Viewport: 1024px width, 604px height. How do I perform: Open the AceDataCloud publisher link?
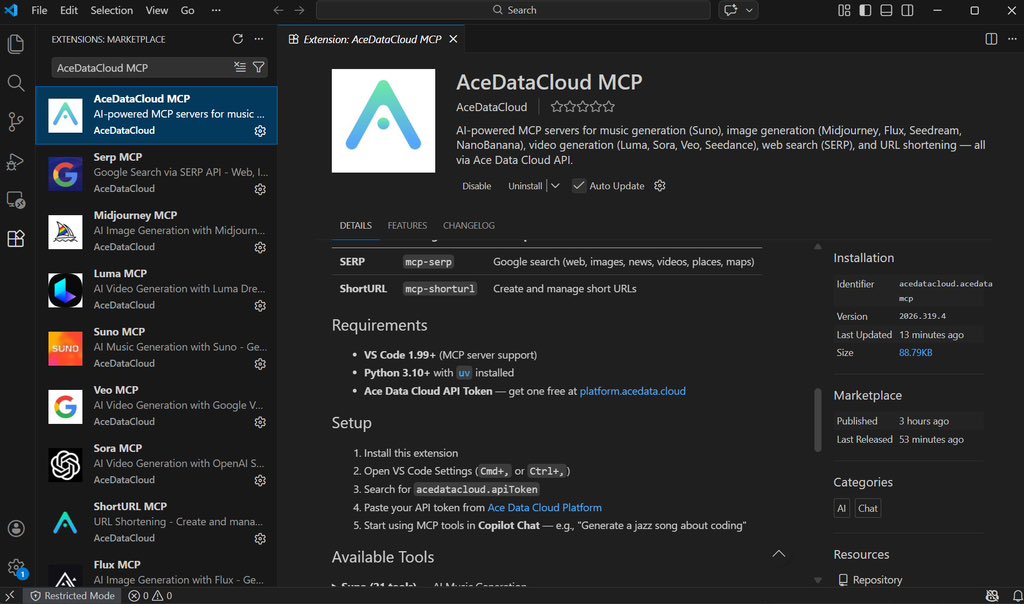click(x=491, y=107)
